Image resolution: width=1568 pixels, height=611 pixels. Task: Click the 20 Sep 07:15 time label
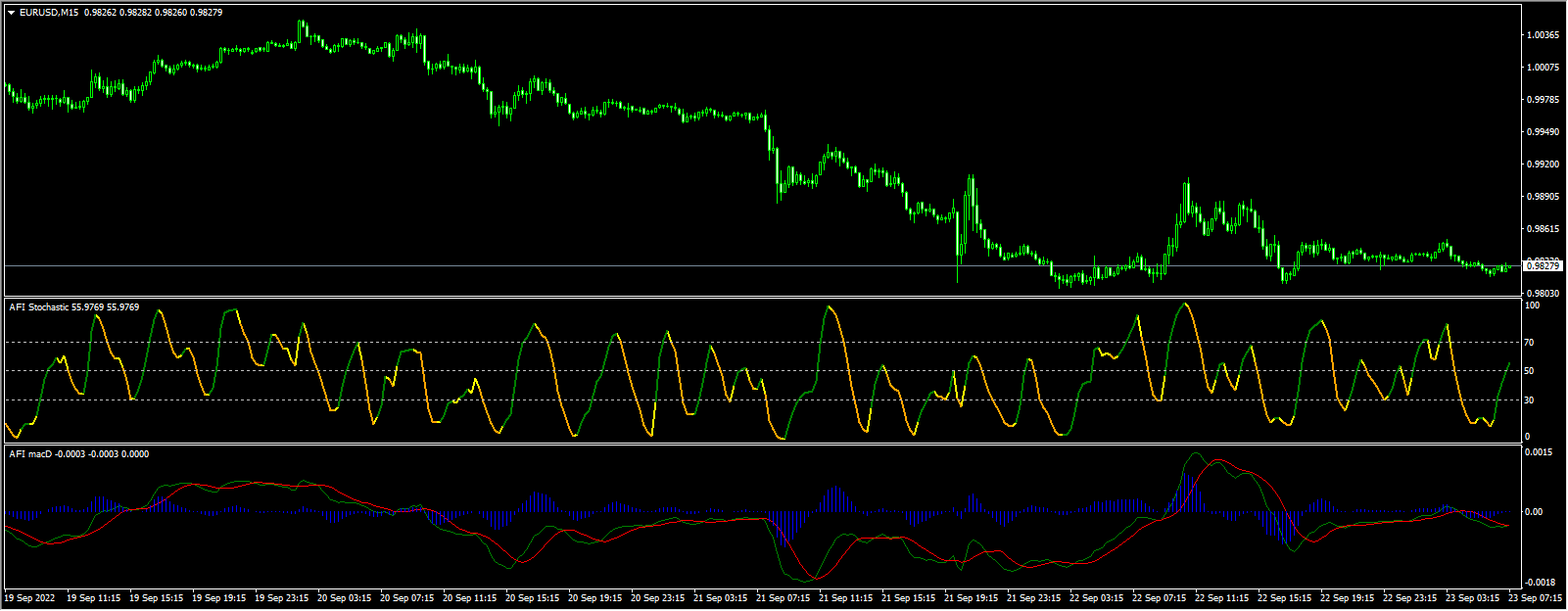pos(408,597)
